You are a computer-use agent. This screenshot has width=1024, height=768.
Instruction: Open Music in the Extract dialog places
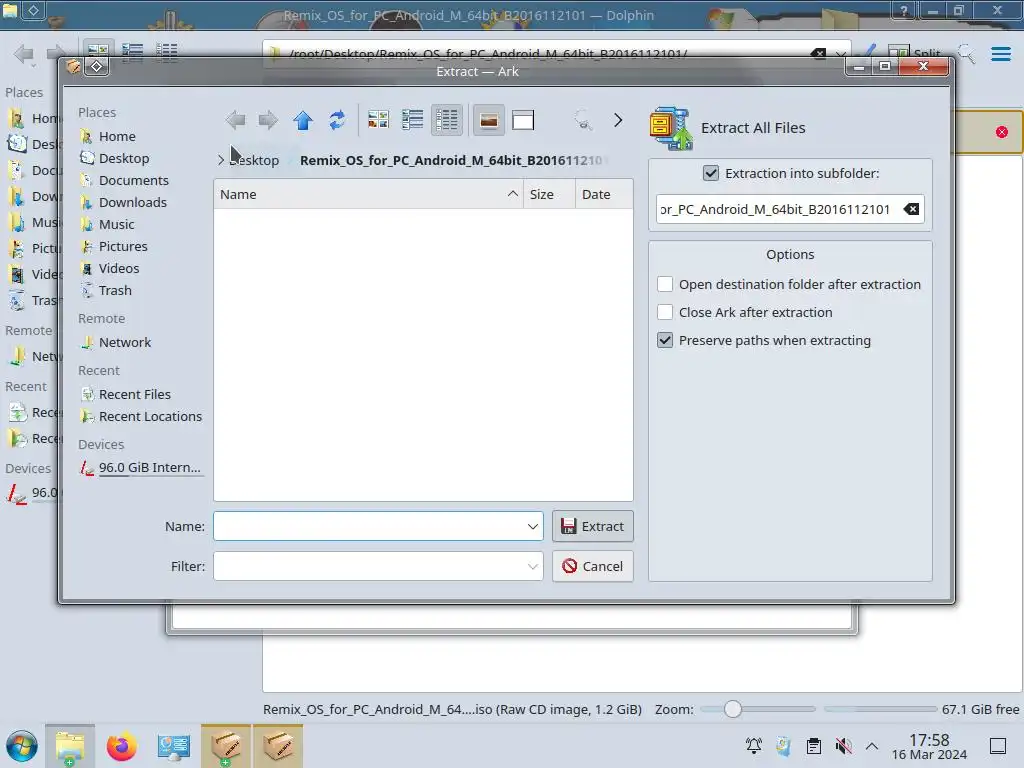116,225
